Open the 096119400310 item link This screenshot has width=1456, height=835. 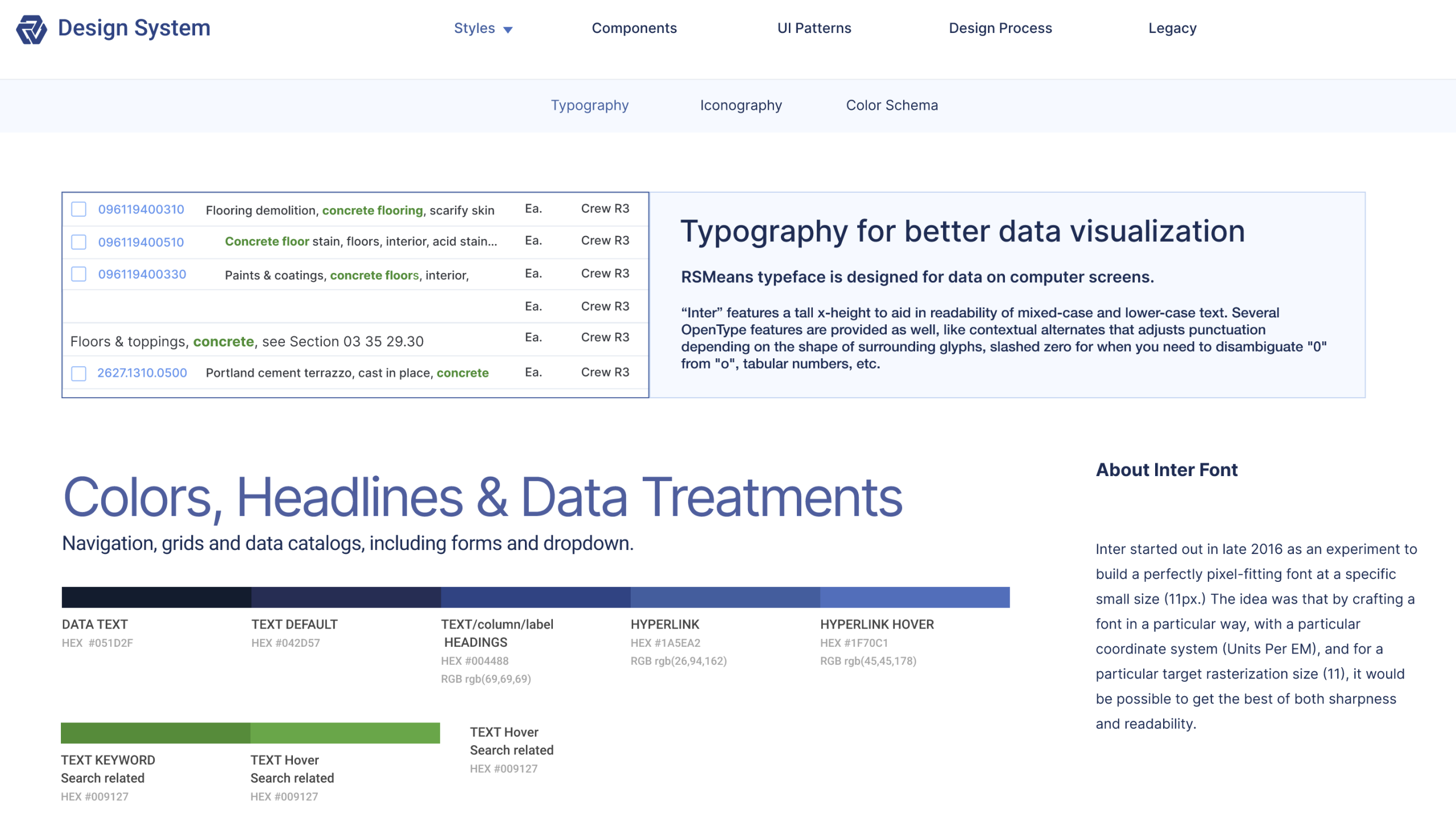[141, 209]
